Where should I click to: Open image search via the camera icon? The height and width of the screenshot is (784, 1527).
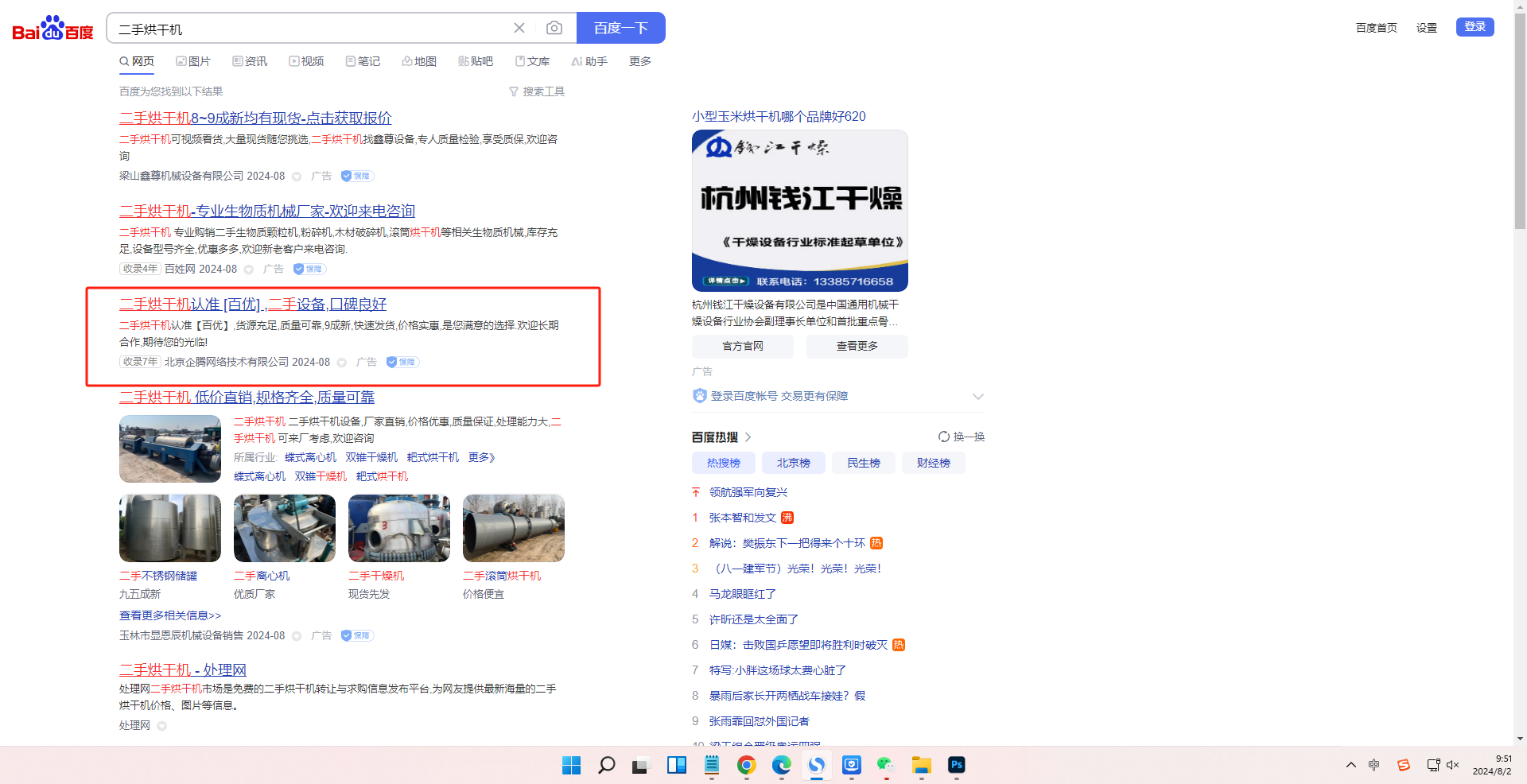coord(554,28)
